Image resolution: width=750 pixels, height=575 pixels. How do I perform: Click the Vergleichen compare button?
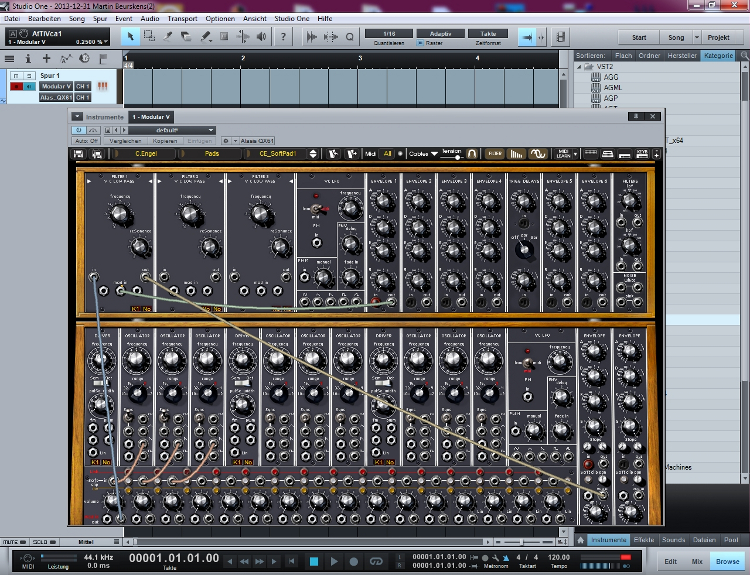coord(125,141)
